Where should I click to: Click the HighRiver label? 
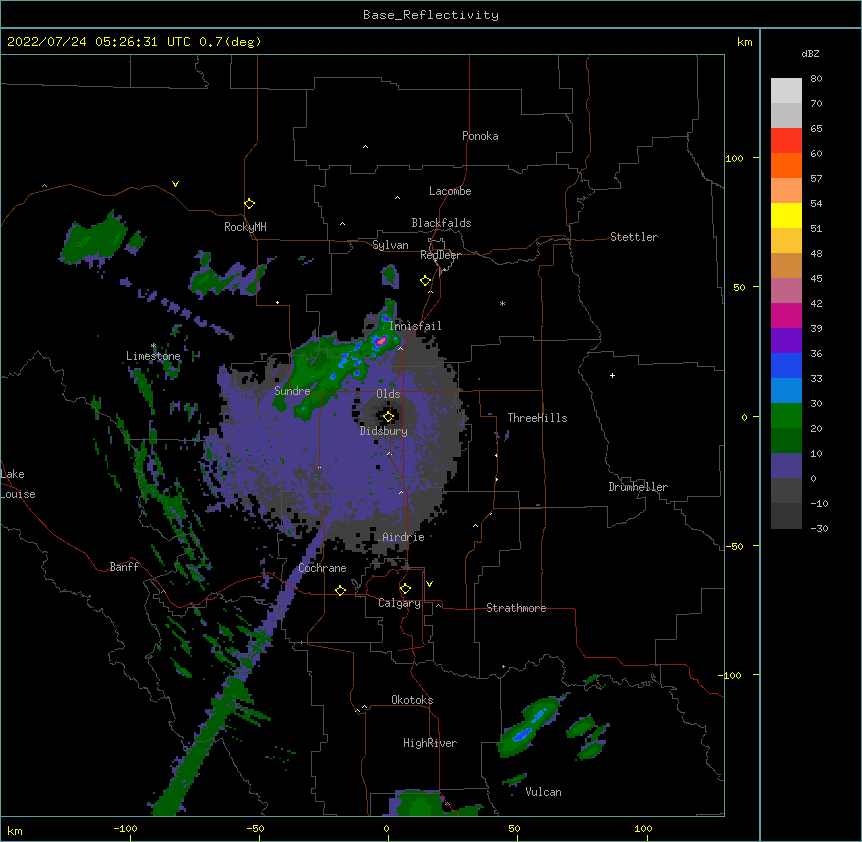click(x=430, y=743)
